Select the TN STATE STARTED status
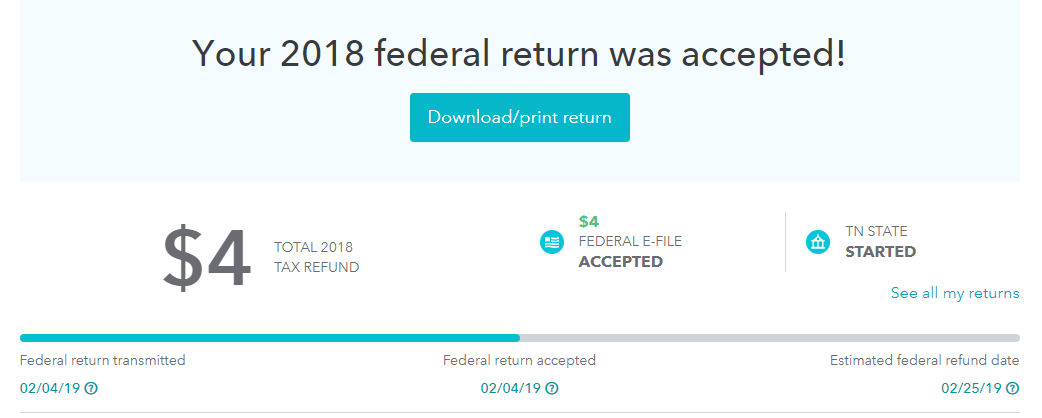1042x418 pixels. tap(881, 242)
